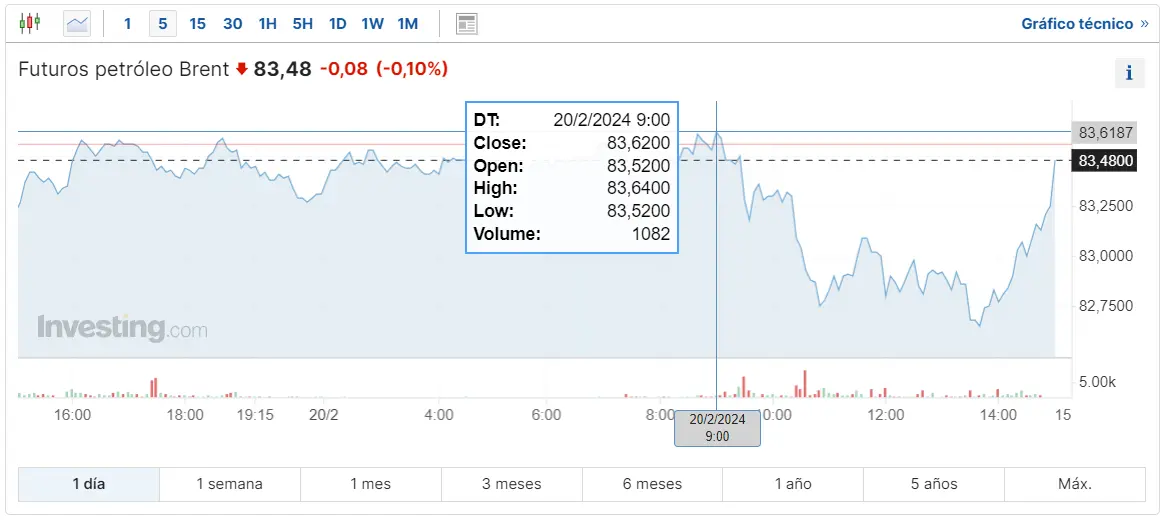Switch interval to 30 minutes
Image resolution: width=1165 pixels, height=520 pixels.
232,23
